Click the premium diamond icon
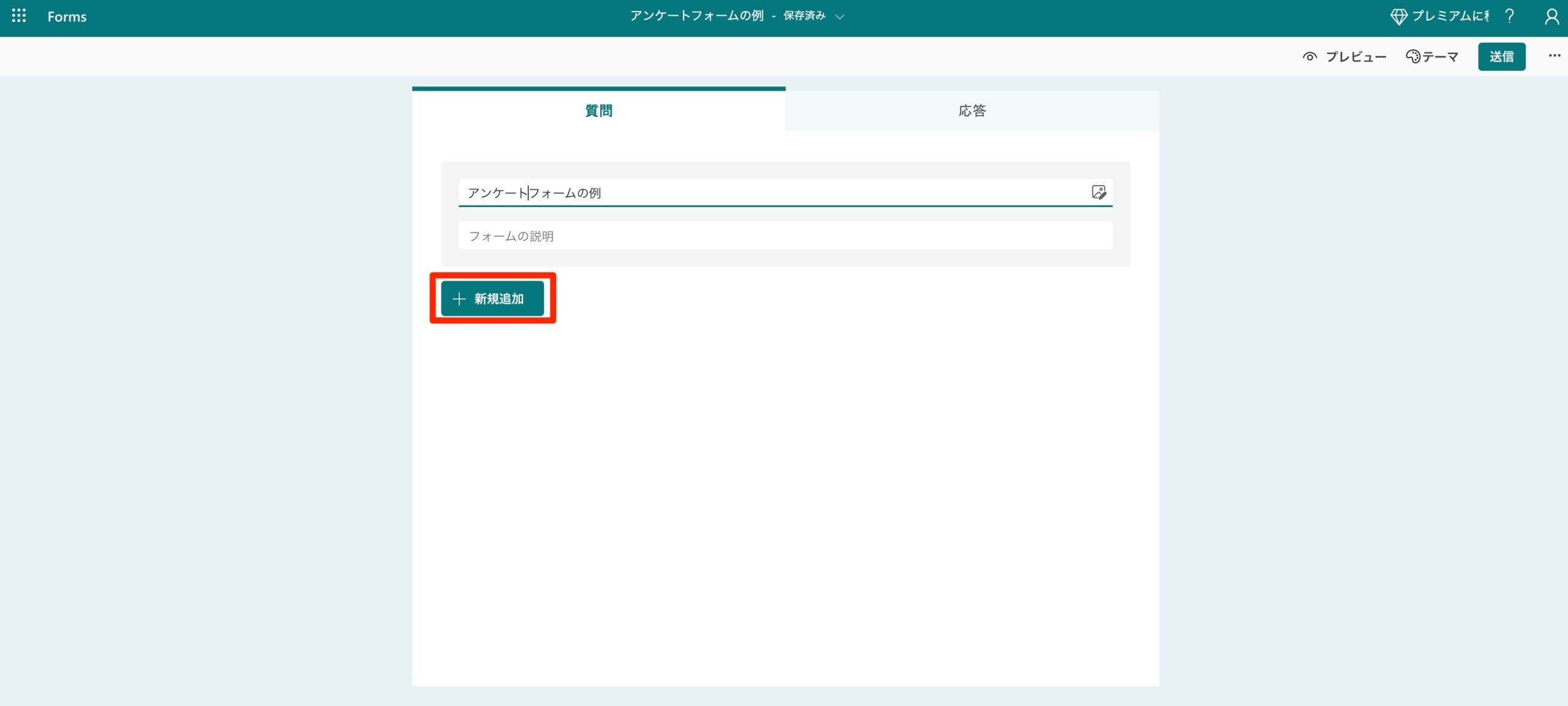This screenshot has width=1568, height=706. 1400,17
